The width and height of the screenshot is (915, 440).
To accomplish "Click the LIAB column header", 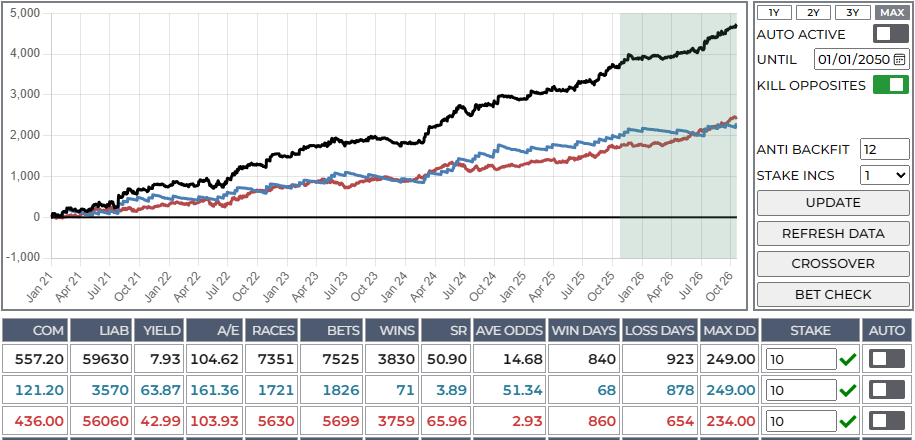I will pos(102,330).
